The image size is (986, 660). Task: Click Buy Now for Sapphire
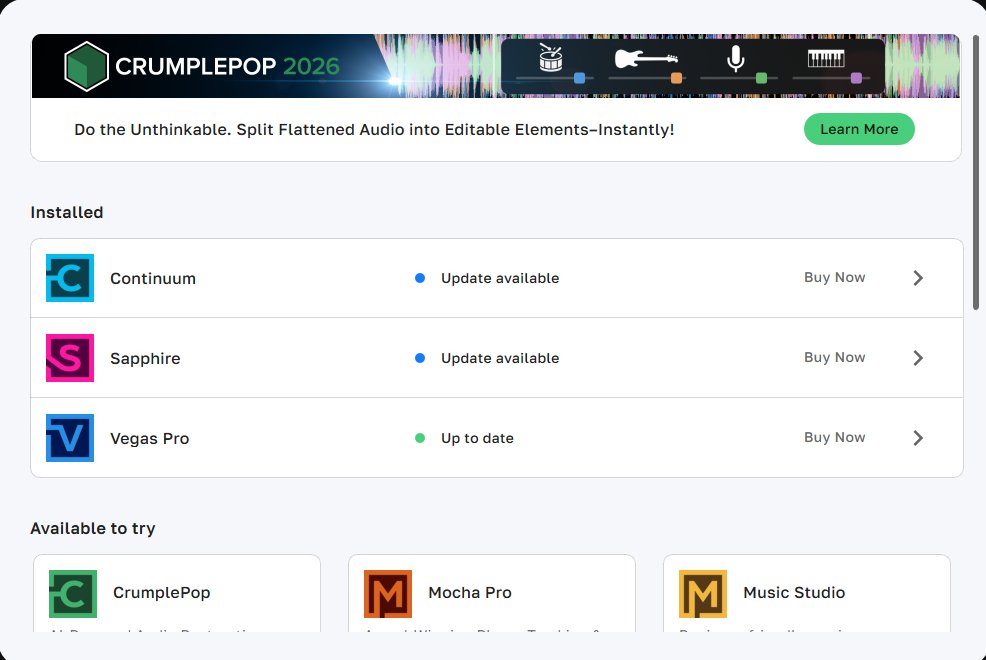[834, 357]
